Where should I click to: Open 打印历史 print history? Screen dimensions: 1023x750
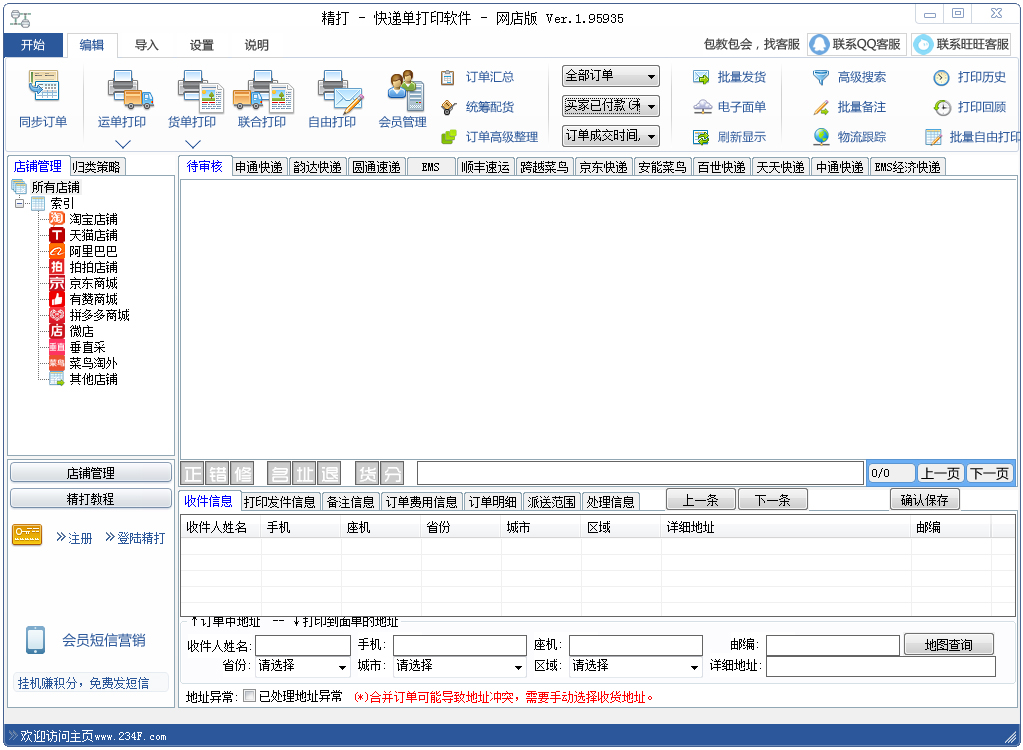tap(941, 77)
